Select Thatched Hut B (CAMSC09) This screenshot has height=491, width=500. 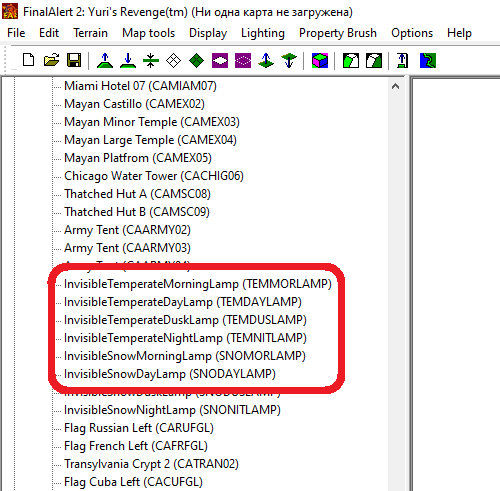(137, 212)
